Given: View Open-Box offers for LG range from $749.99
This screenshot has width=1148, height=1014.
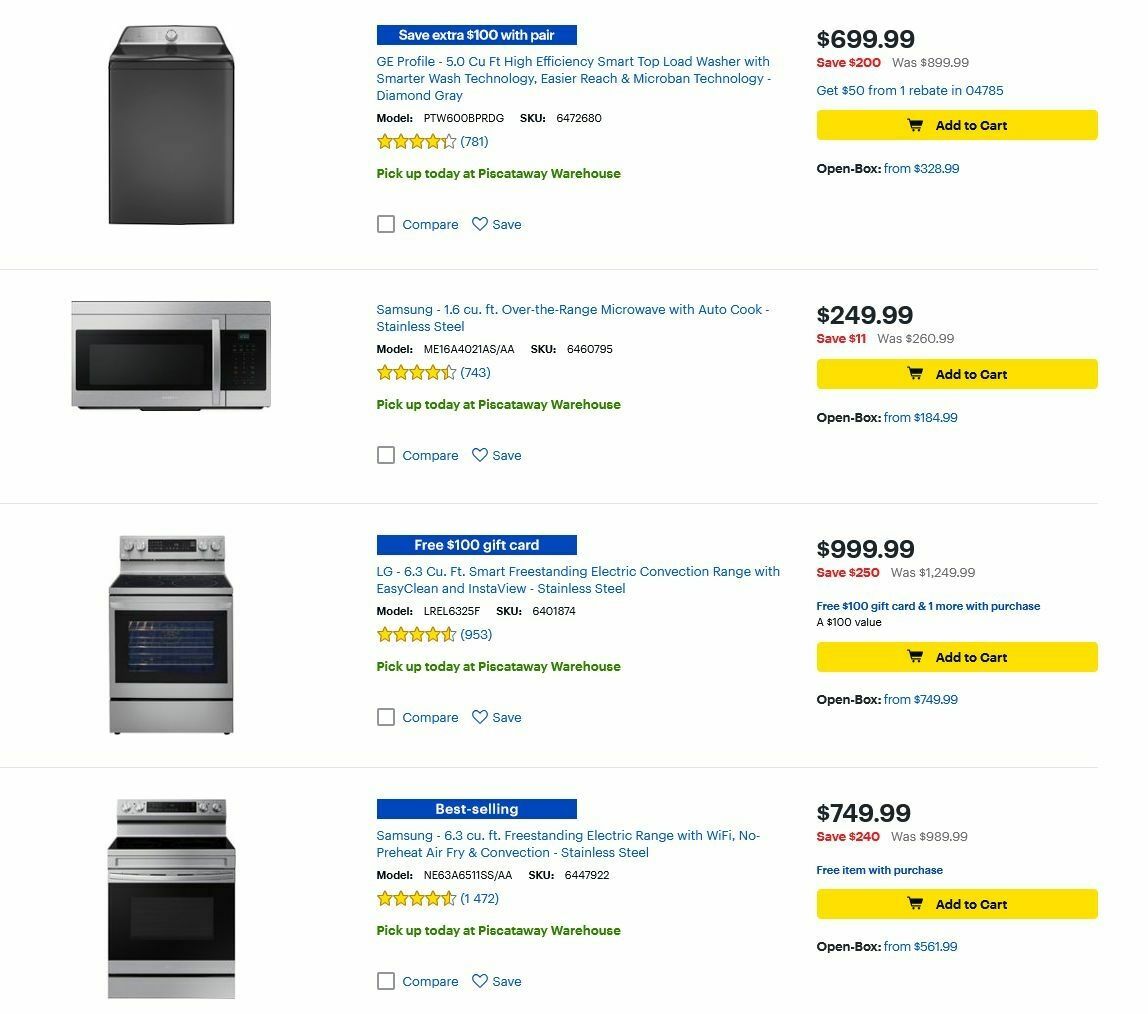Looking at the screenshot, I should (917, 700).
